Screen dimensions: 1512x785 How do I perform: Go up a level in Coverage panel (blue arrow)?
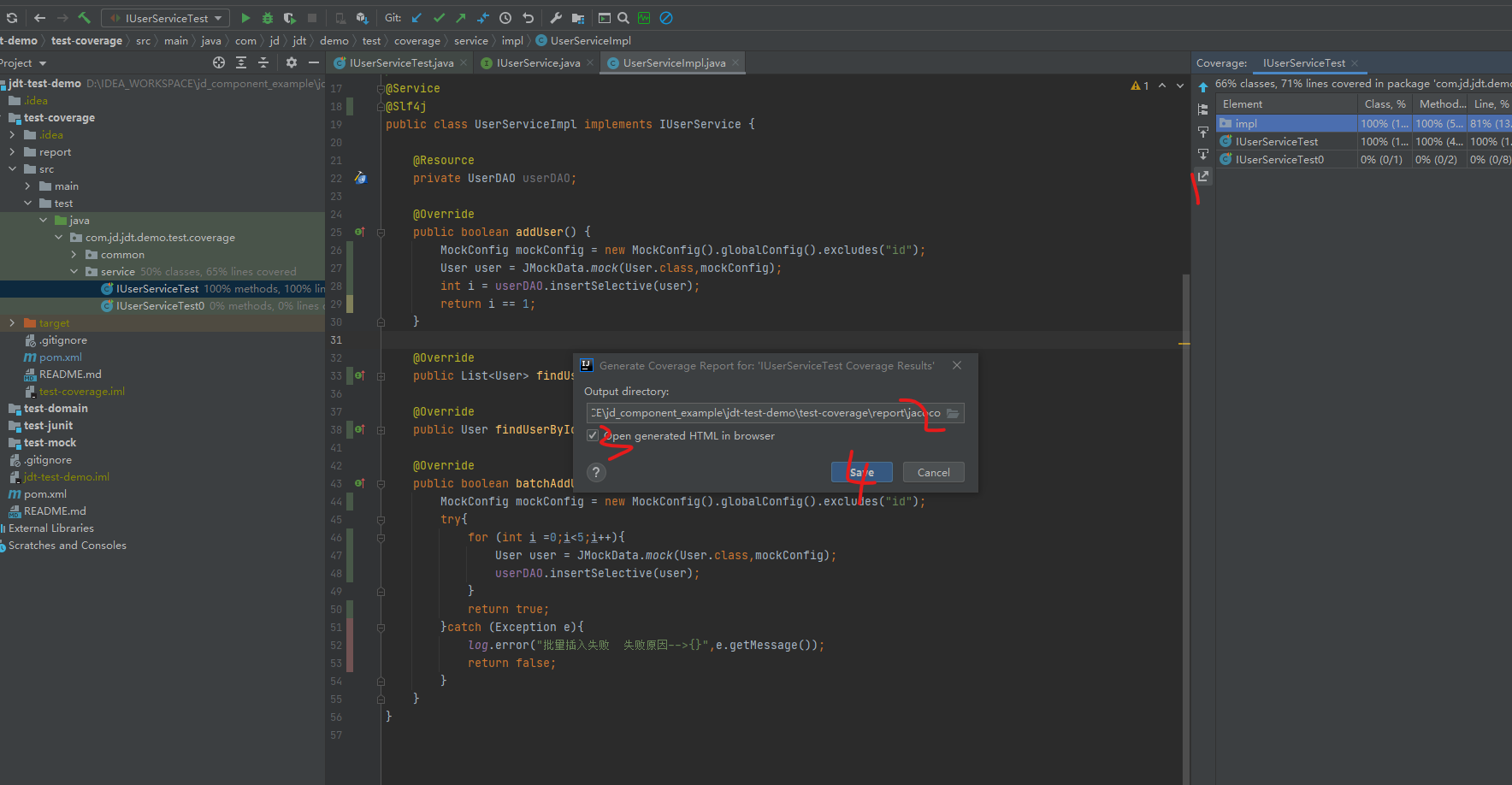point(1203,86)
